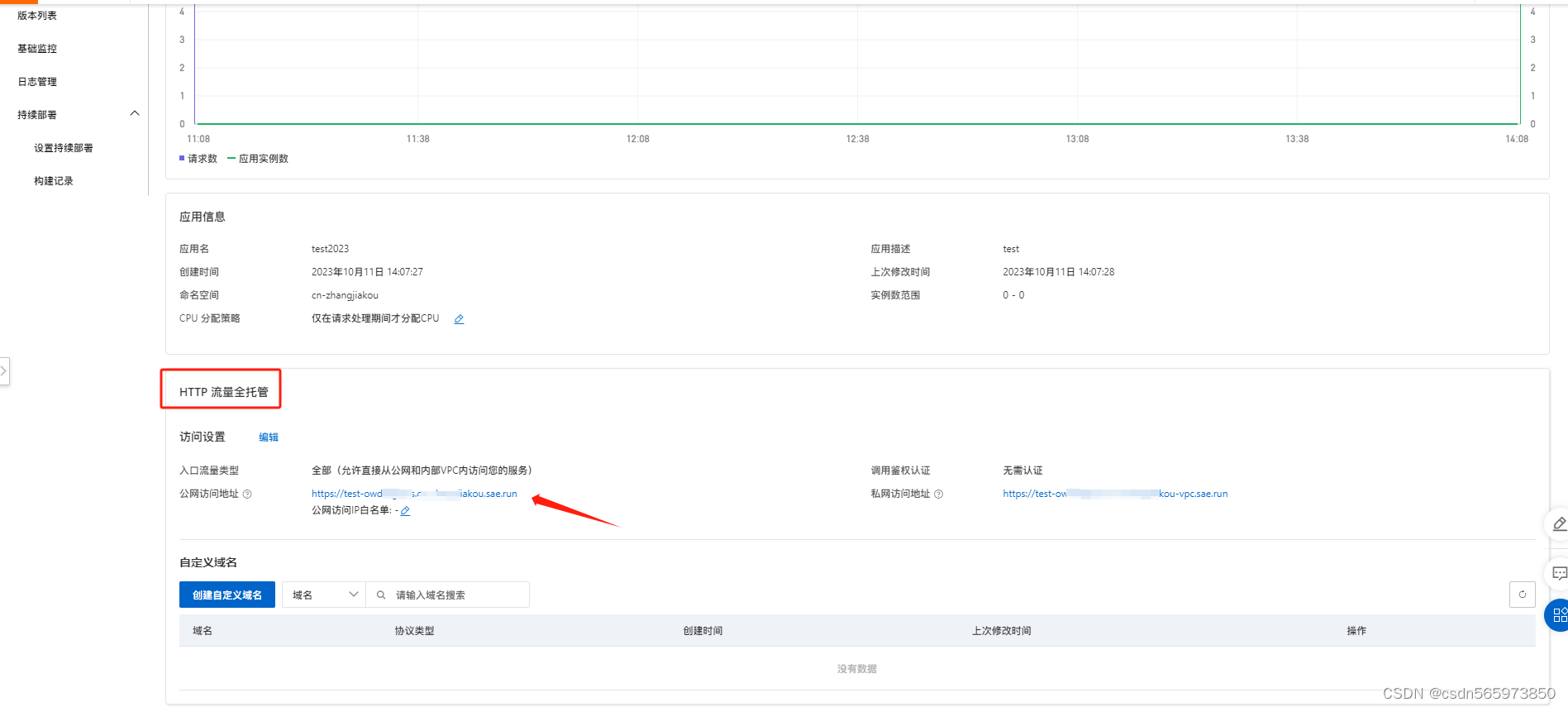The image size is (1568, 707).
Task: Expand the collapsed left panel handle
Action: pos(4,371)
